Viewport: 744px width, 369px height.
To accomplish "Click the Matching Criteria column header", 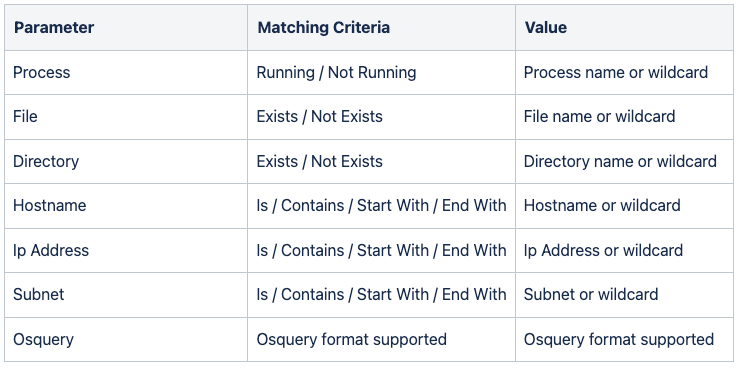I will coord(381,28).
